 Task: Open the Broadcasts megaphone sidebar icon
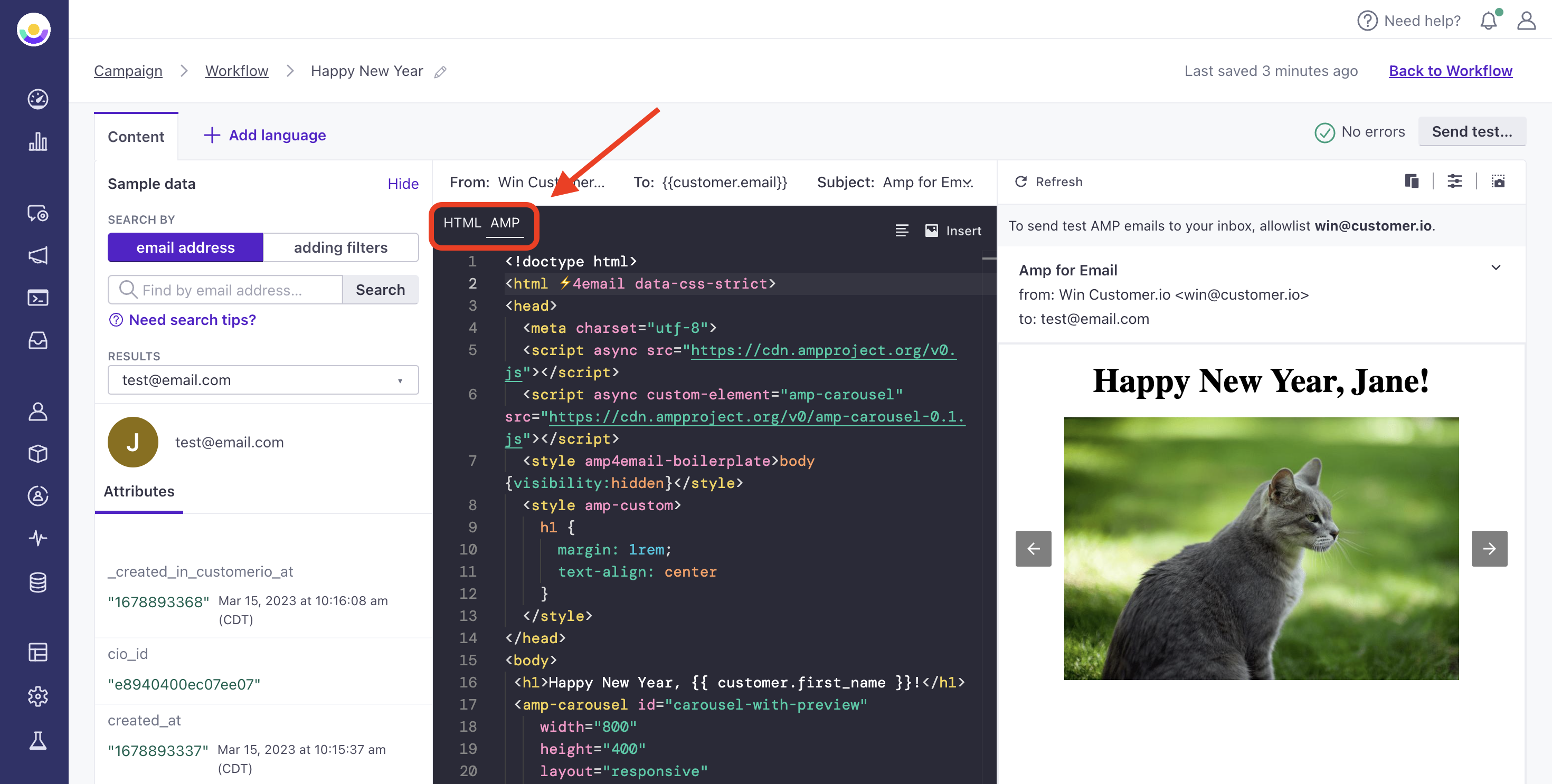point(37,255)
